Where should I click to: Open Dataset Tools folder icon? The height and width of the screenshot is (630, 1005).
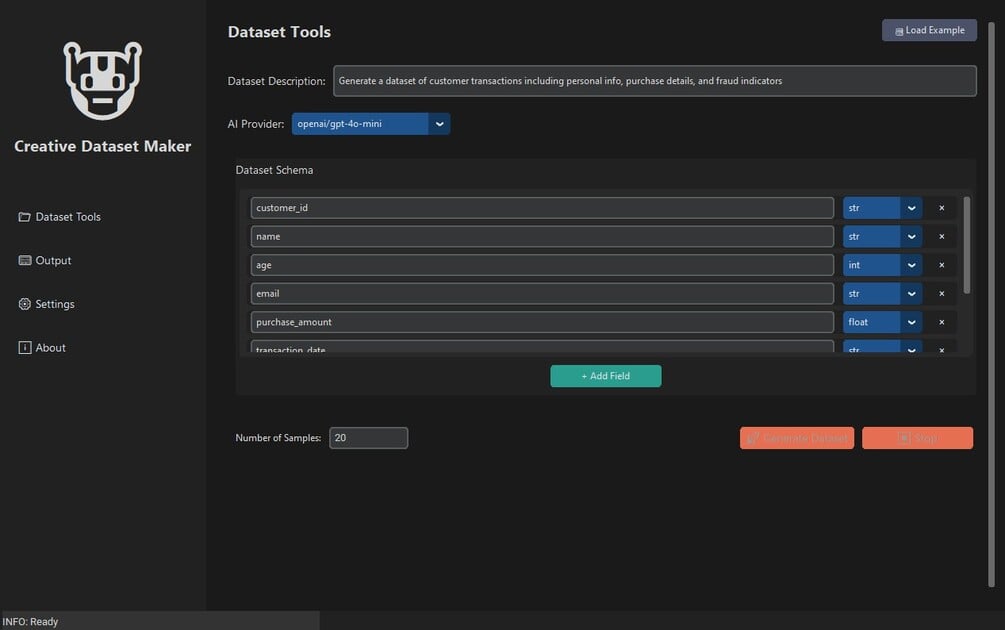24,217
